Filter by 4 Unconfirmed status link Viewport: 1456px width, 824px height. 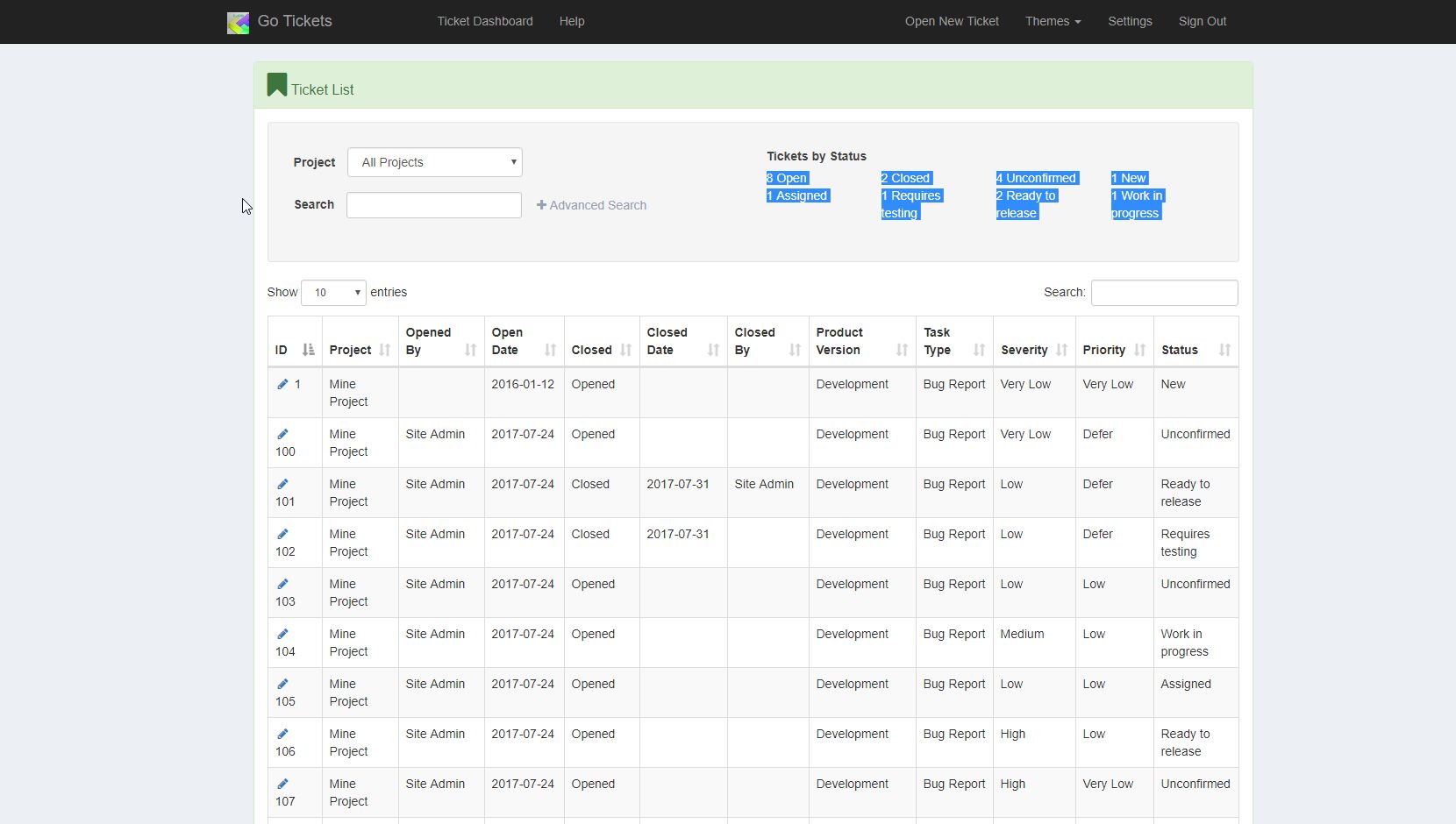click(x=1036, y=178)
